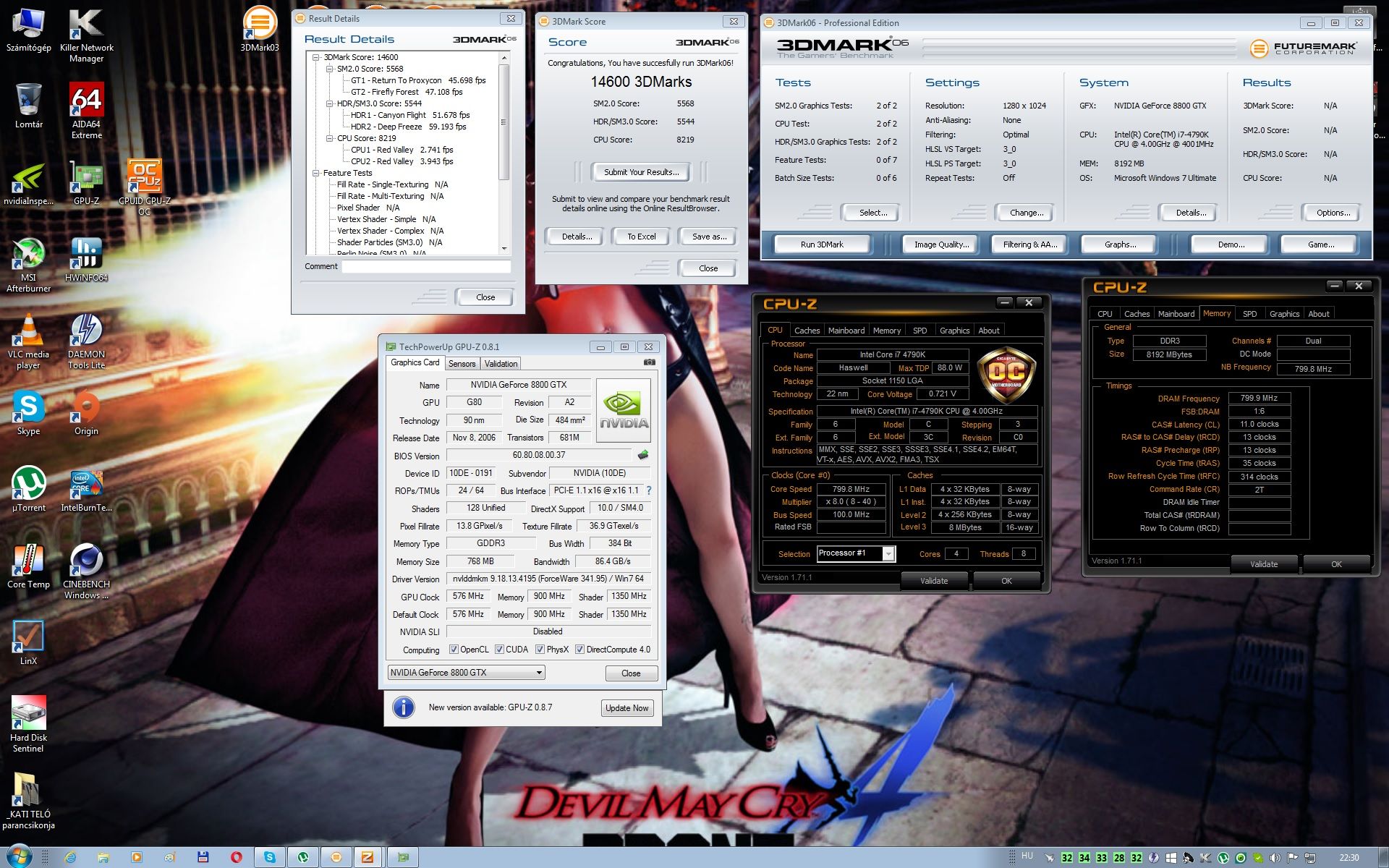Viewport: 1389px width, 868px height.
Task: Click the taskbar clock showing 22:30
Action: click(x=1348, y=857)
